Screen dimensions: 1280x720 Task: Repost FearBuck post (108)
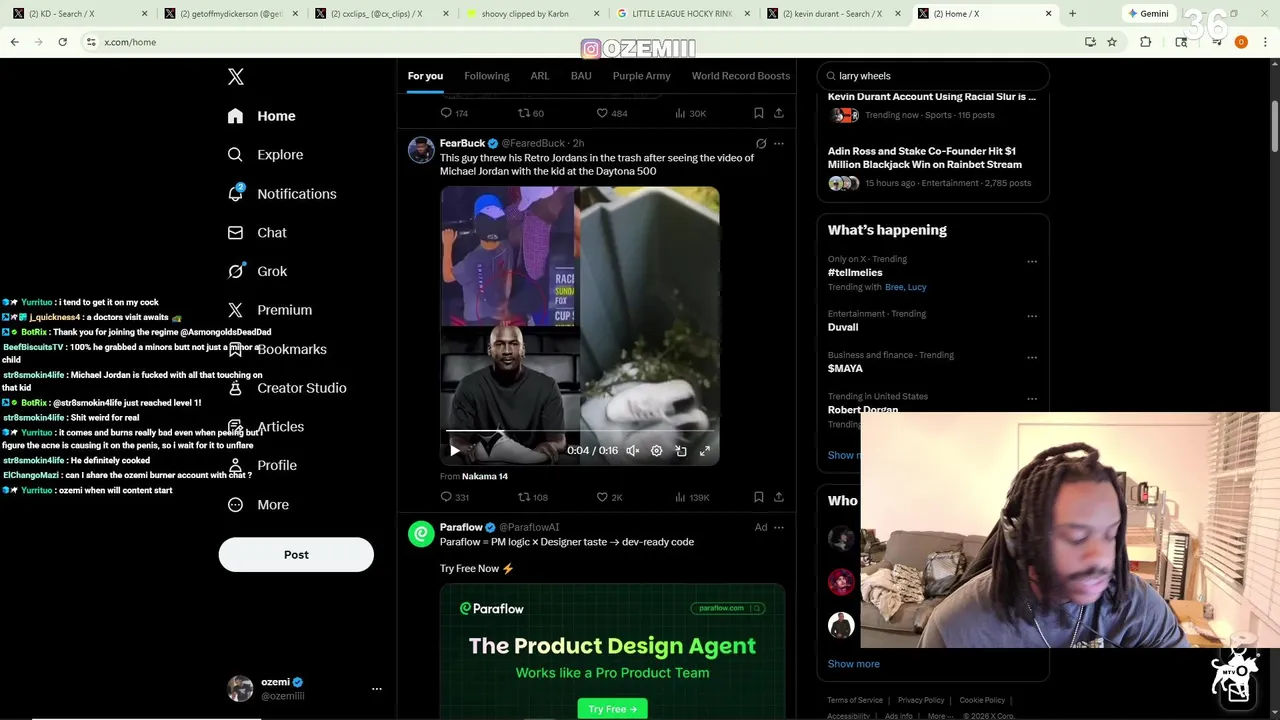click(533, 497)
